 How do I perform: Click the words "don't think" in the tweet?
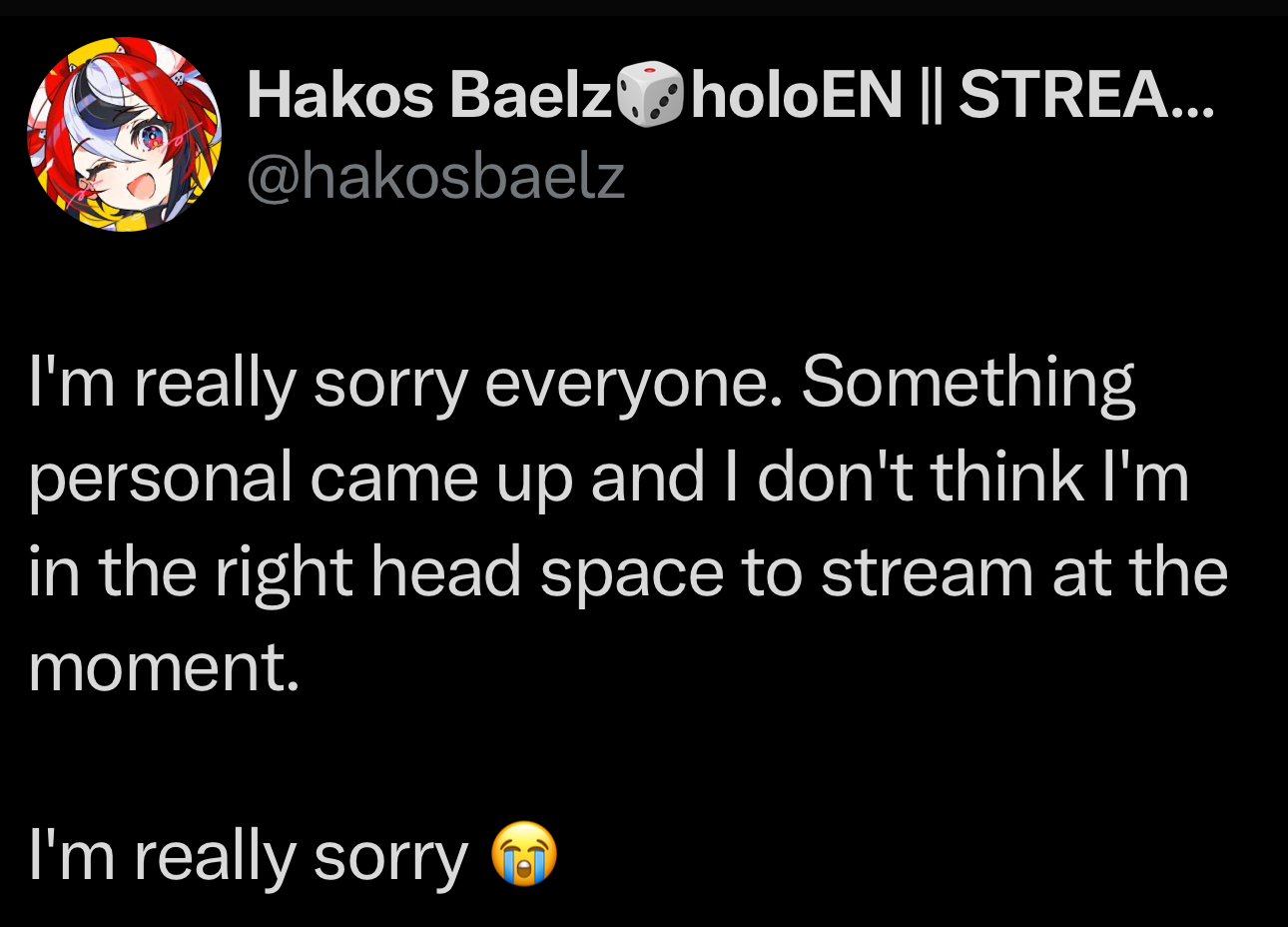tap(919, 477)
